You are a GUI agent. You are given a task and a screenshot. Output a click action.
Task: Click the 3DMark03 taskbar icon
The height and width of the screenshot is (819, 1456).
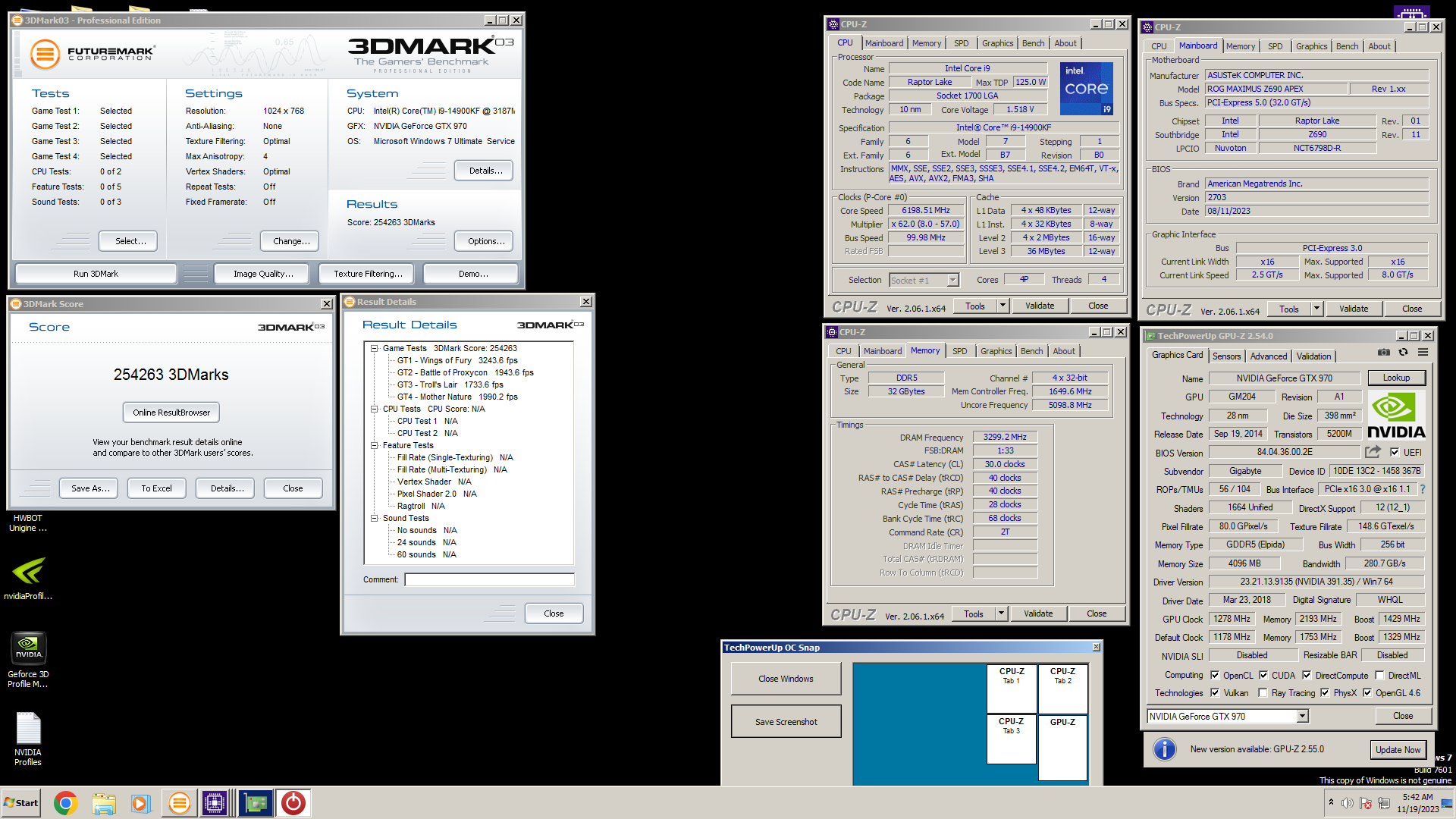[x=179, y=803]
